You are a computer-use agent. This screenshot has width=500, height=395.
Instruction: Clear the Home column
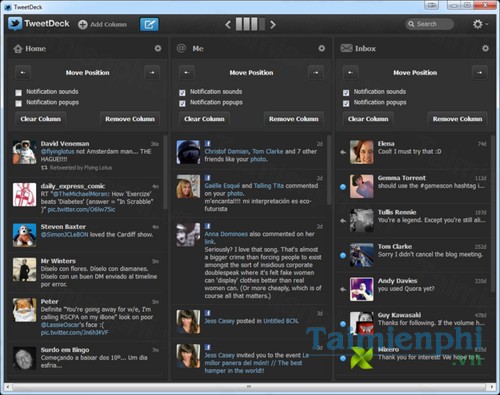click(41, 119)
